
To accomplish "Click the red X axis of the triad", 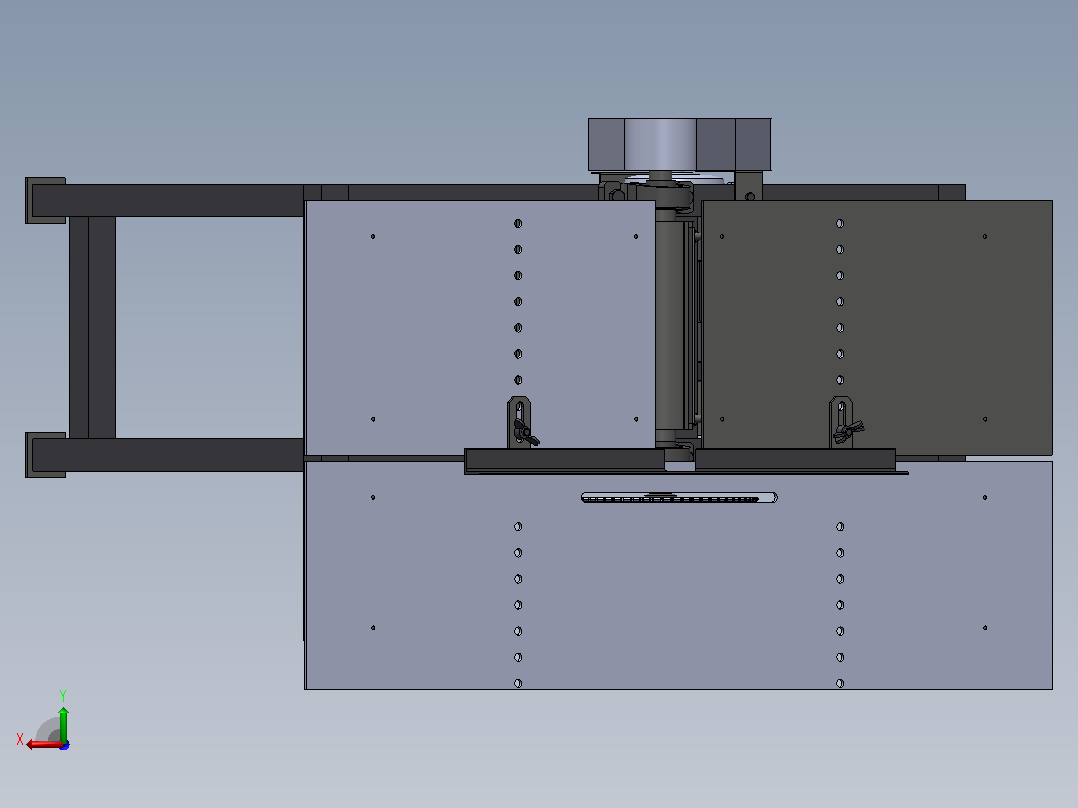I will pyautogui.click(x=43, y=745).
